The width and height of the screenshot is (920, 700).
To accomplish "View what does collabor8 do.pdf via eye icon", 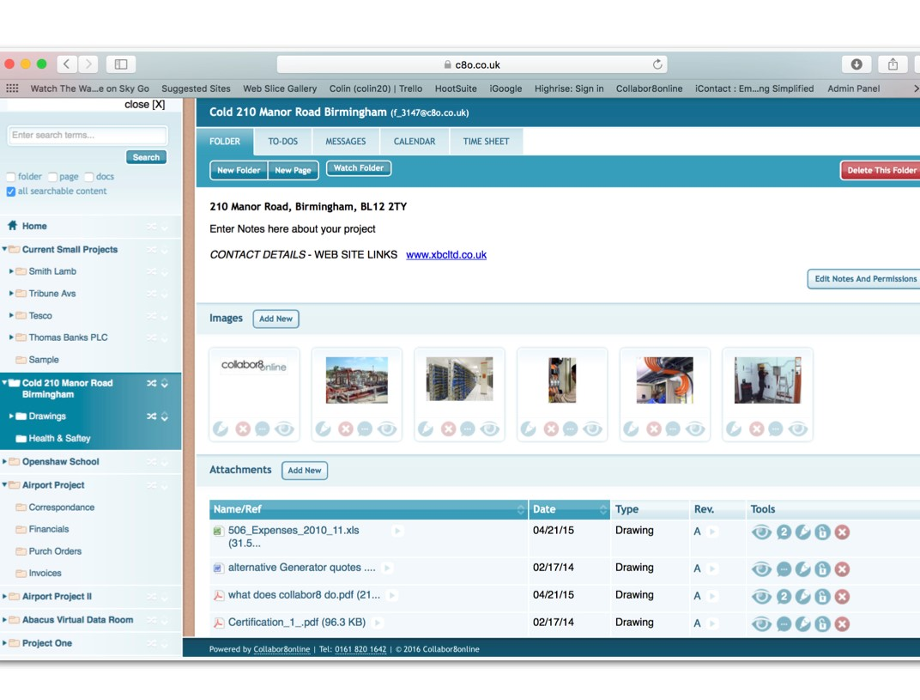I will click(762, 597).
